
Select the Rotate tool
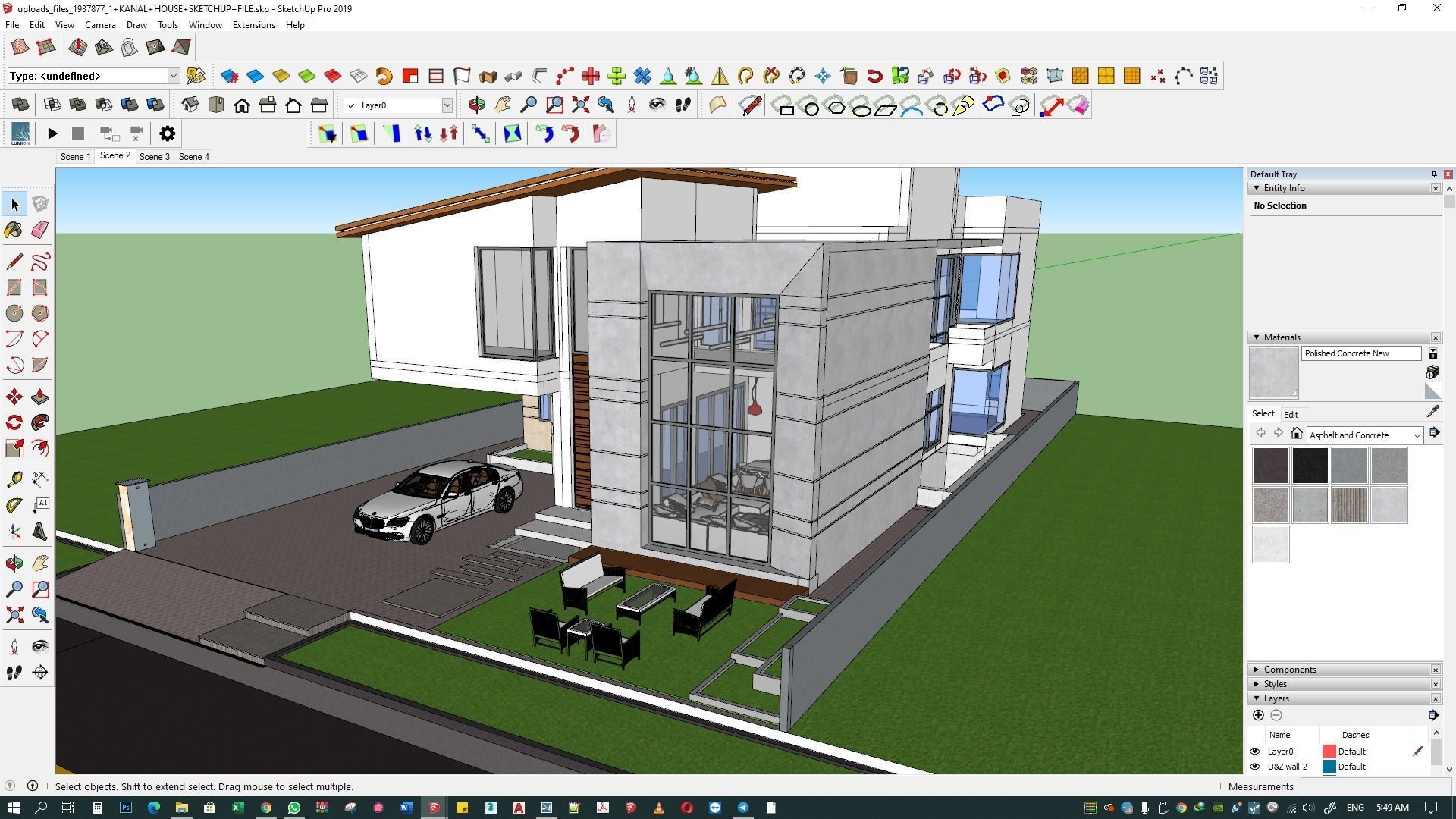pyautogui.click(x=14, y=422)
